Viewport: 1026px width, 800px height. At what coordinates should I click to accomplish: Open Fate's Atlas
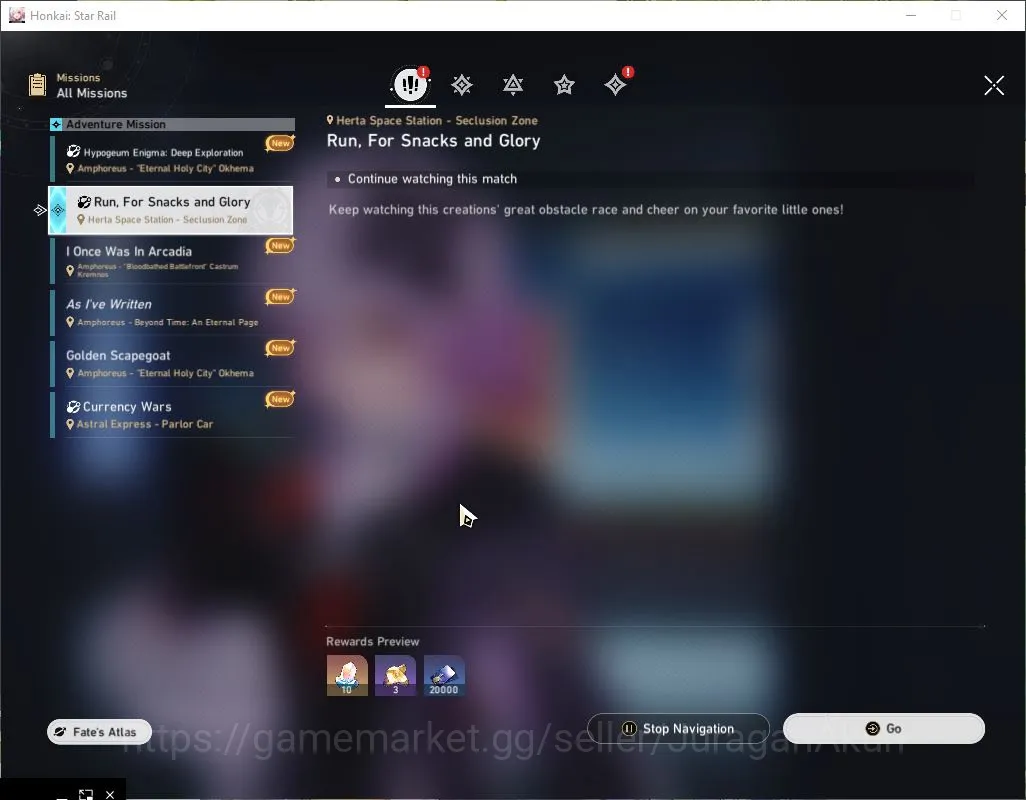tap(99, 732)
